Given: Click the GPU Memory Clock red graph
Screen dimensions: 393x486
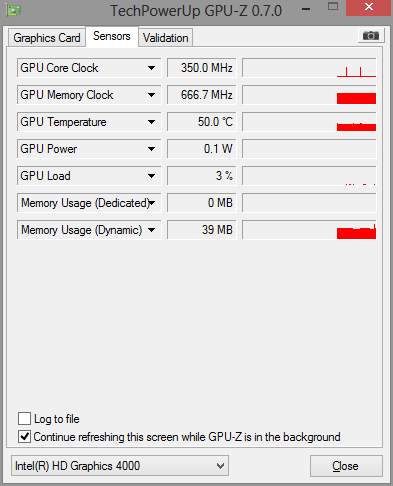Looking at the screenshot, I should click(309, 95).
